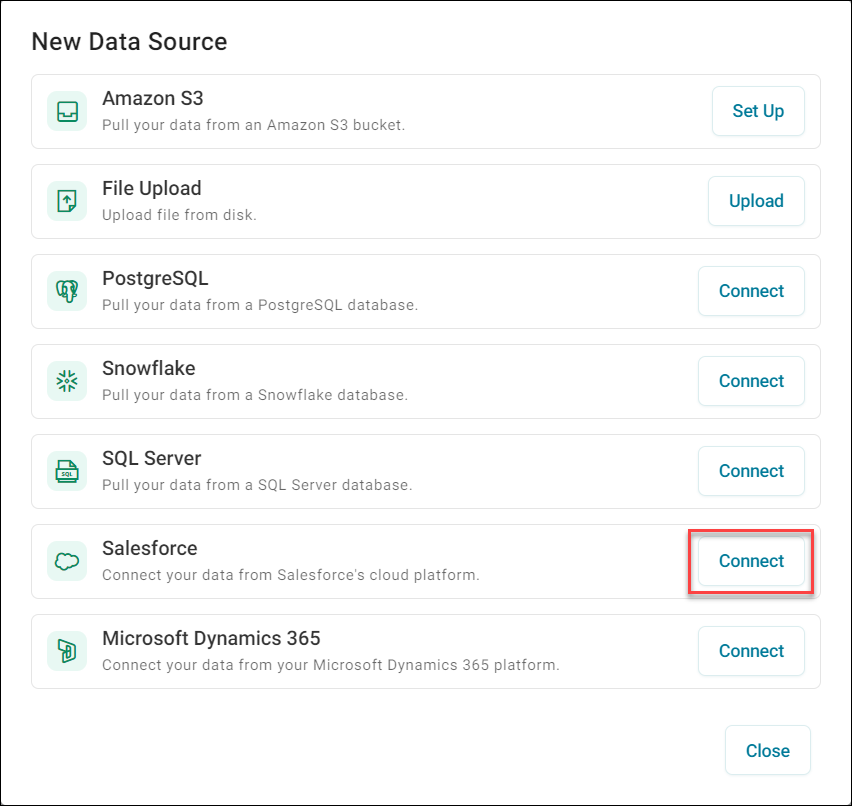Click the Amazon S3 bucket icon
This screenshot has height=806, width=852.
pyautogui.click(x=67, y=111)
